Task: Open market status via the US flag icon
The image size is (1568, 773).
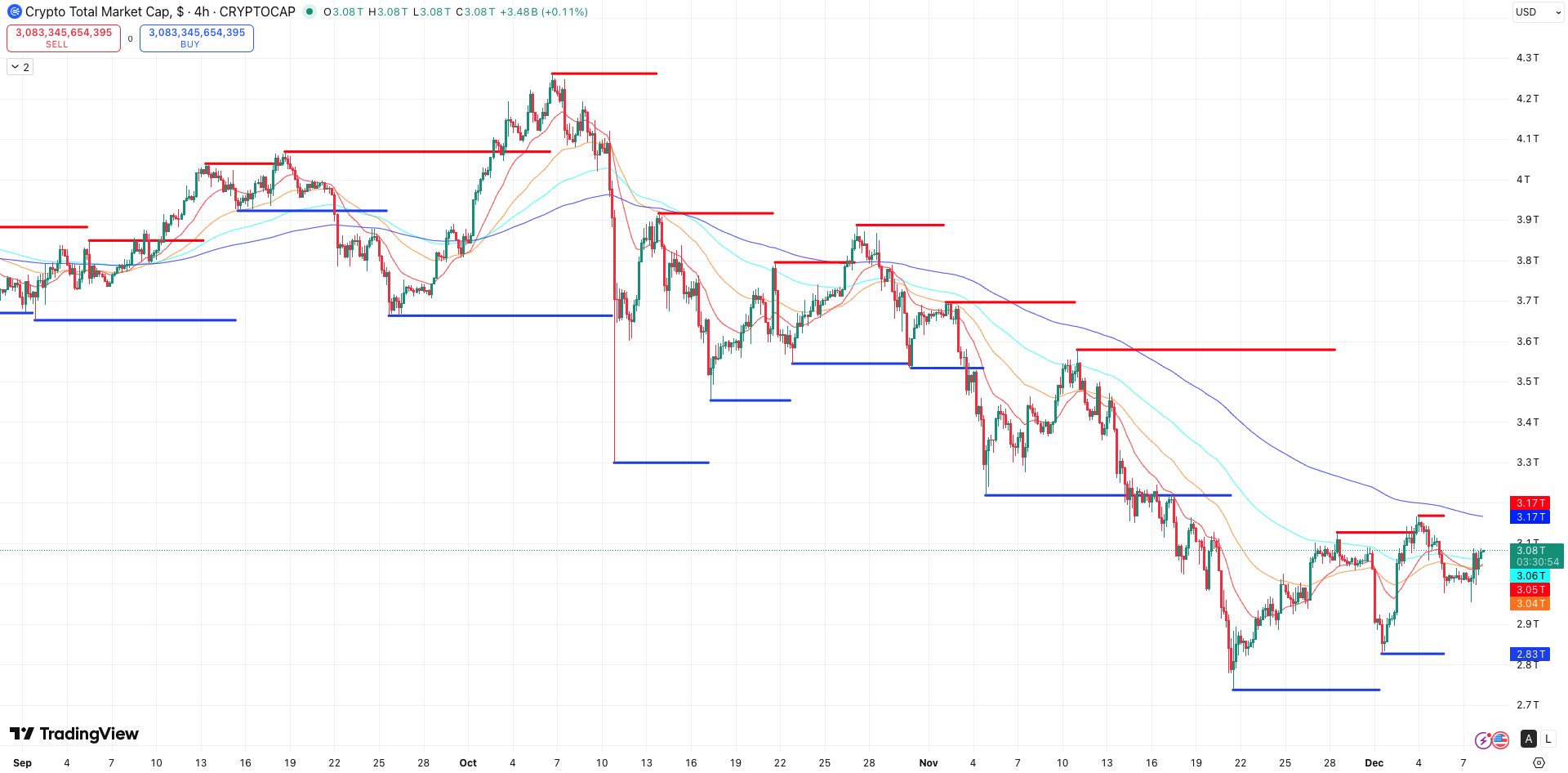Action: (x=1500, y=739)
